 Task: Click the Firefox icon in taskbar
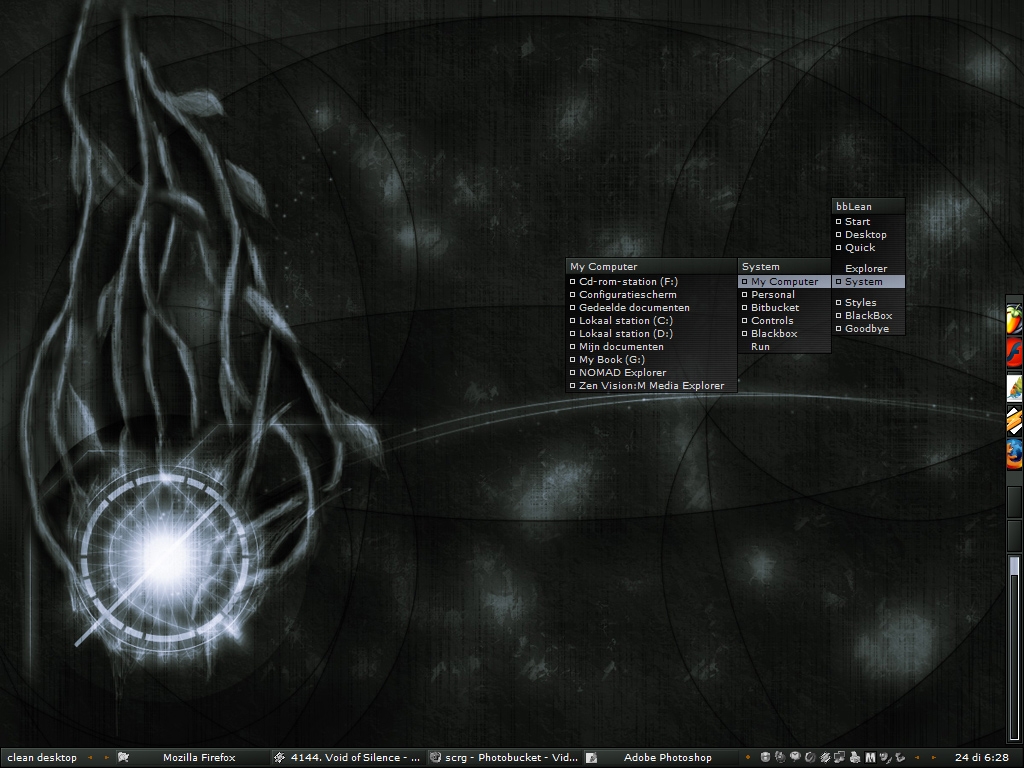(123, 758)
